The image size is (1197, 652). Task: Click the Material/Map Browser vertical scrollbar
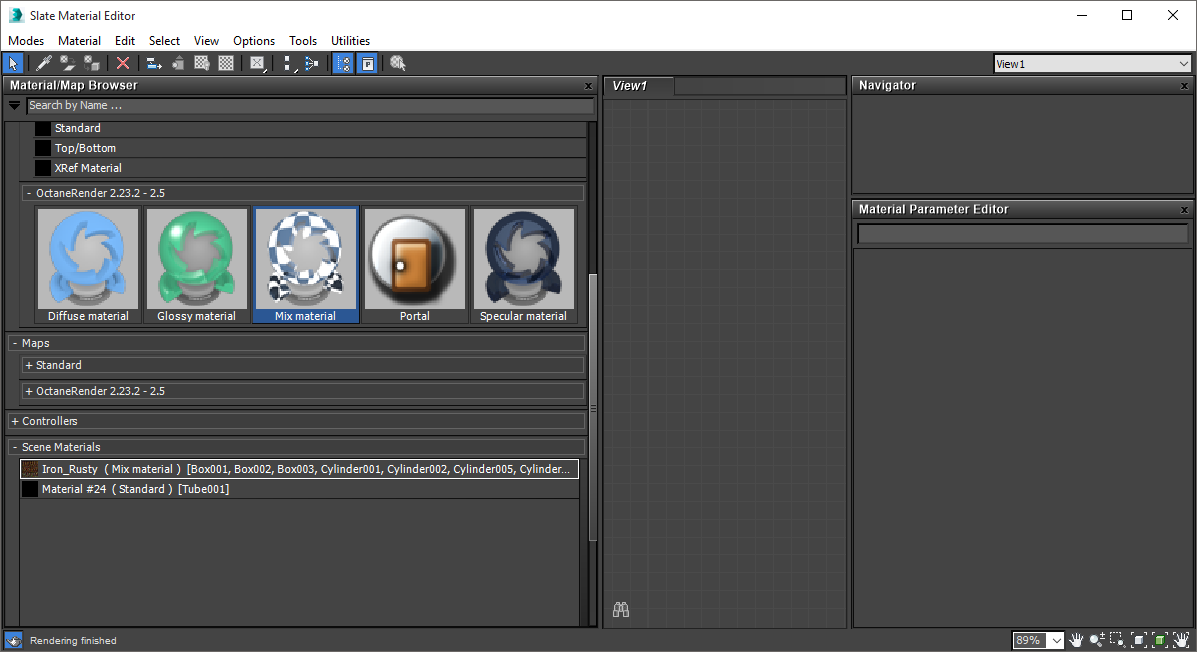(x=592, y=407)
